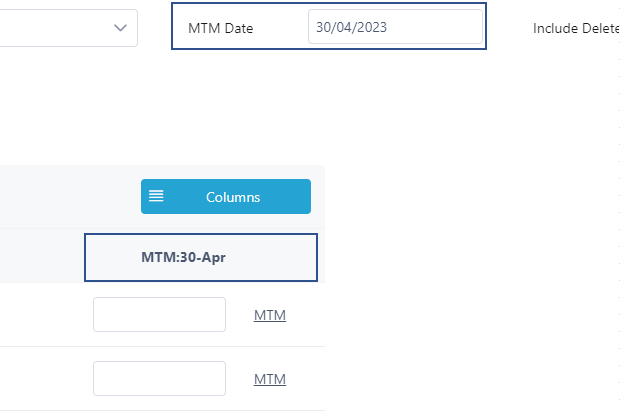Open the first row MTM link

[x=270, y=315]
